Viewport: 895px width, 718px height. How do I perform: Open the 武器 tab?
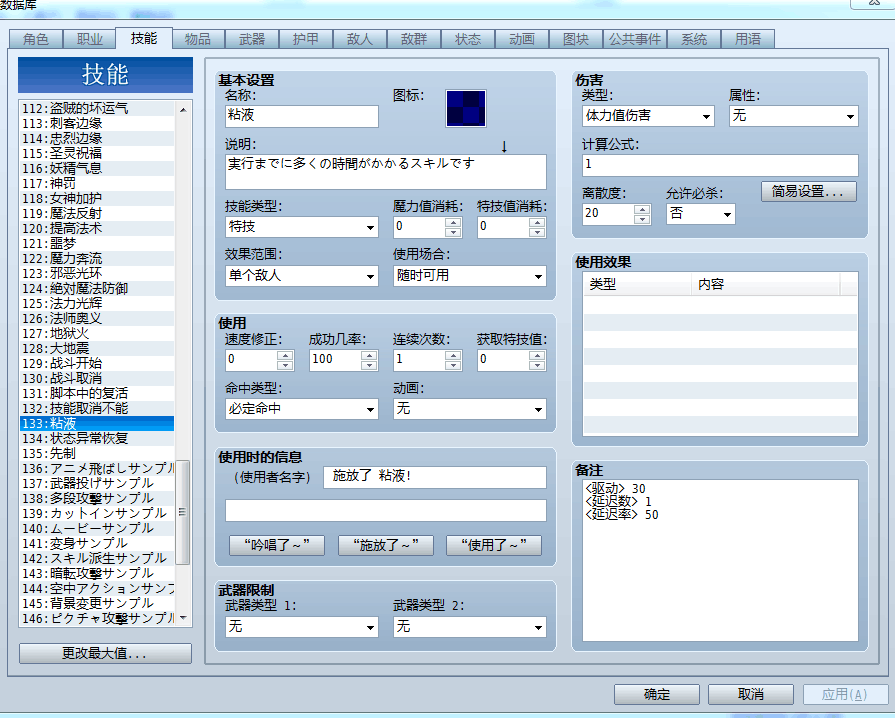coord(252,39)
